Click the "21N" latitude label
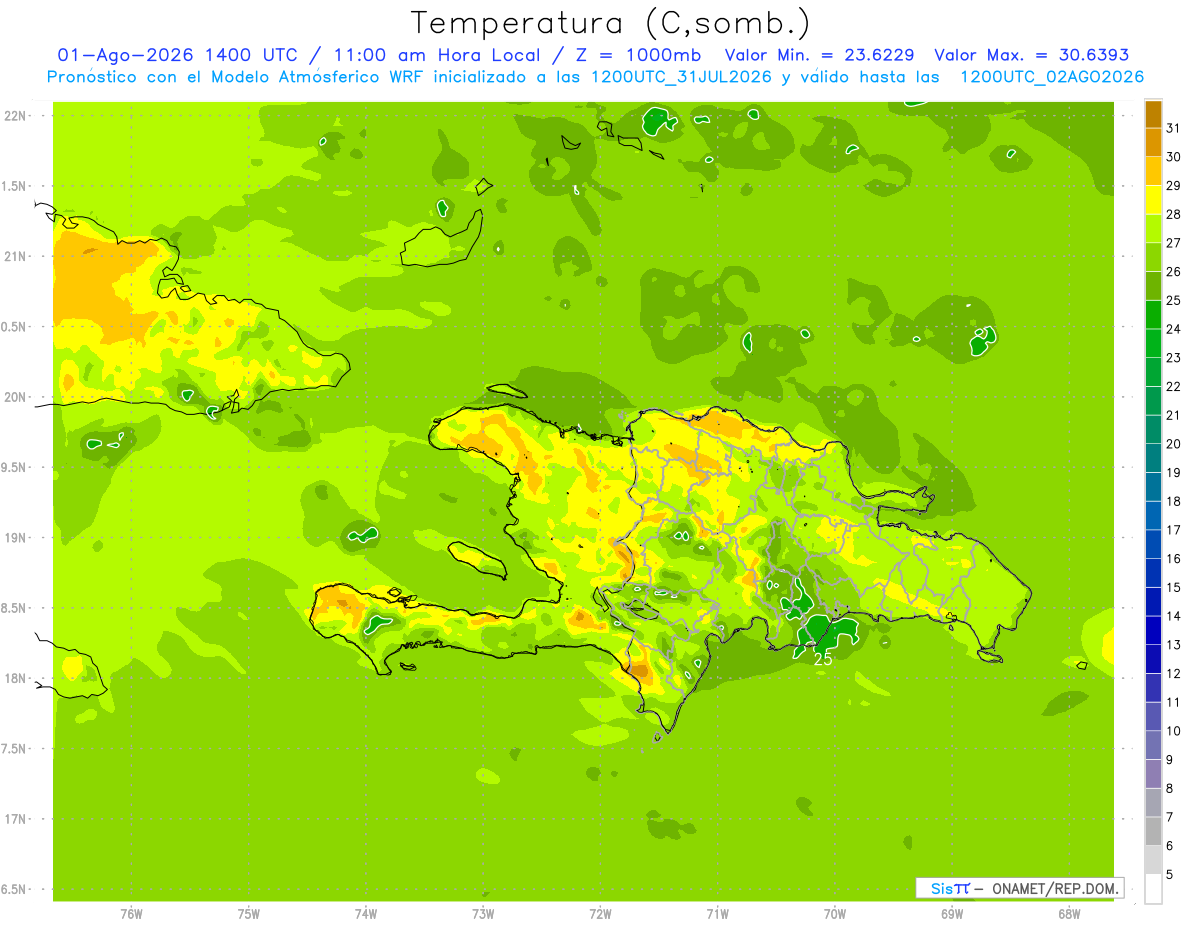Screen dimensions: 1200x927 (x=14, y=256)
